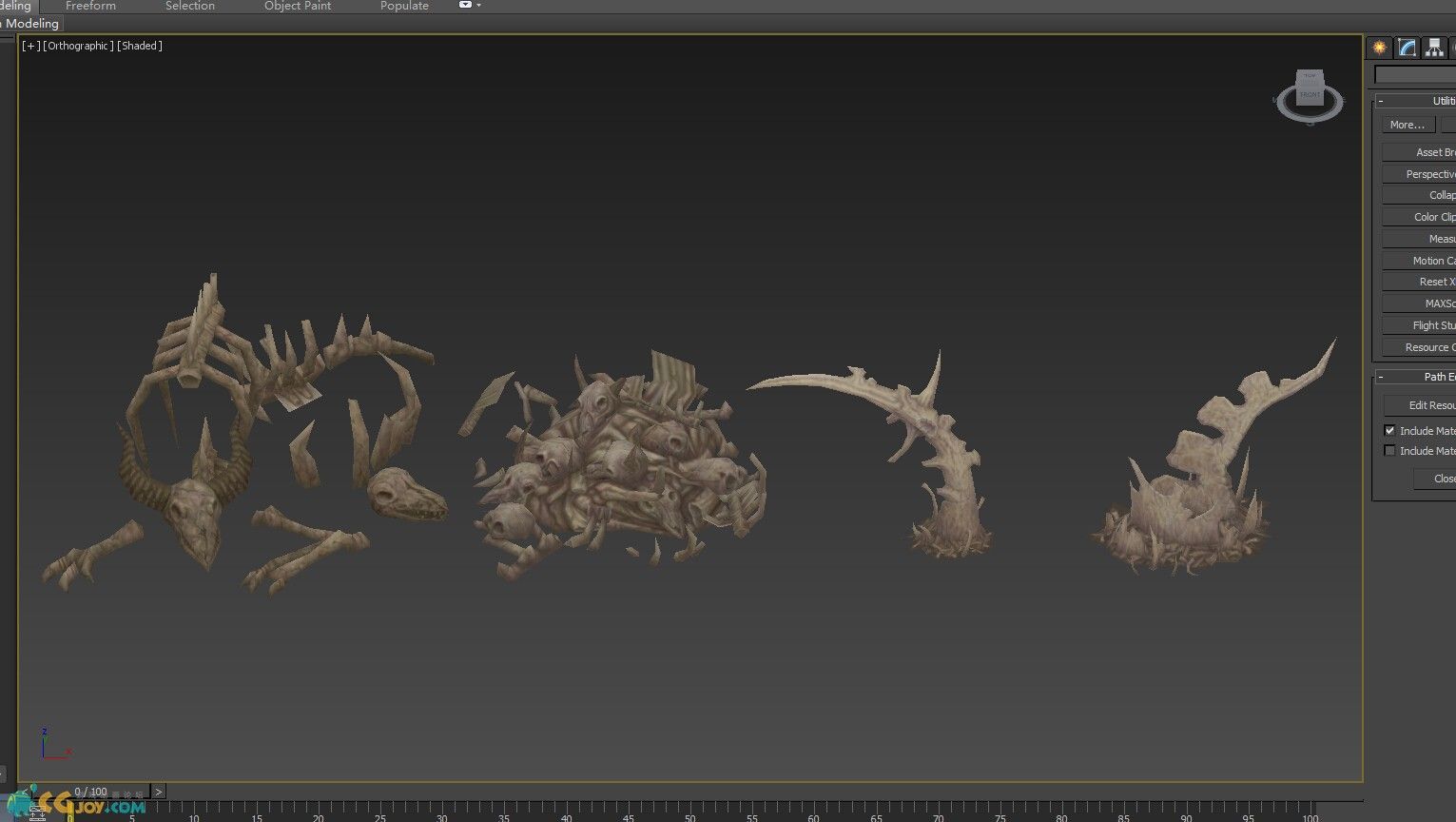Image resolution: width=1456 pixels, height=822 pixels.
Task: Open the [Shaded] viewport shading menu
Action: 140,46
